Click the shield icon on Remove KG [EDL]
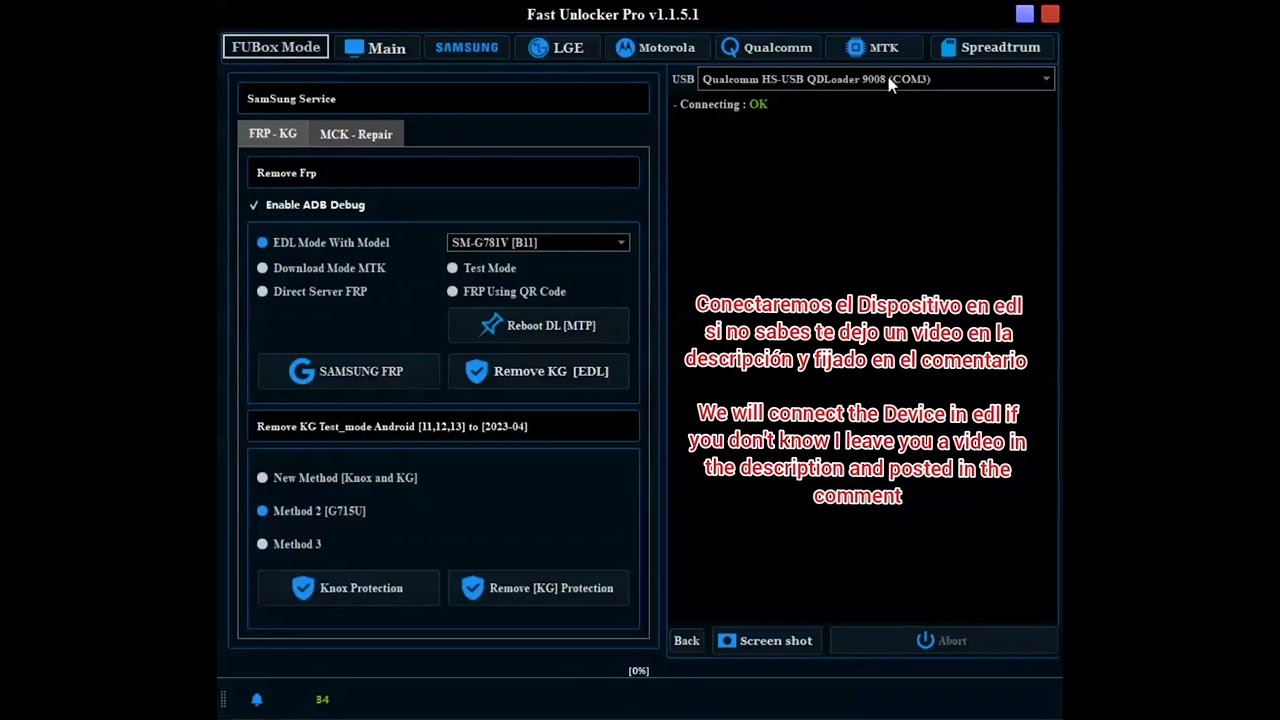 [476, 371]
